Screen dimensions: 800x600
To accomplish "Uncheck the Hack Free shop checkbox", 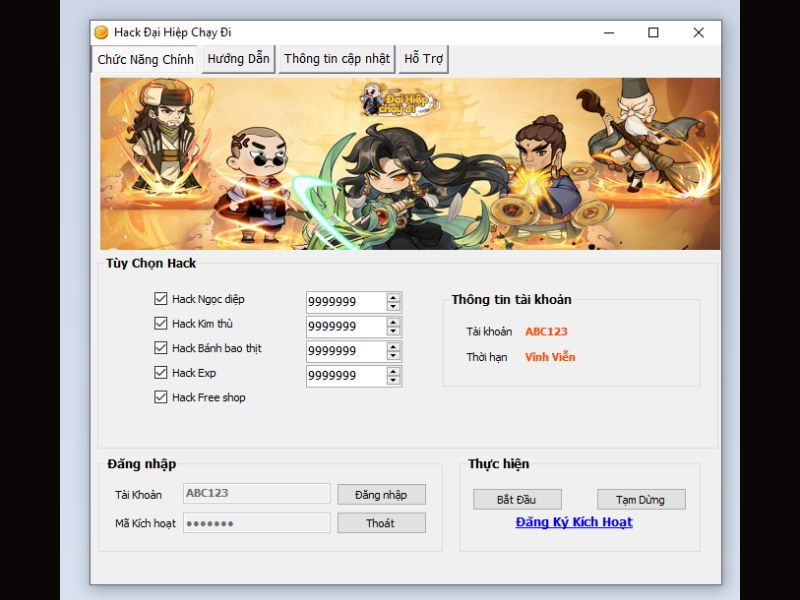I will click(x=161, y=397).
